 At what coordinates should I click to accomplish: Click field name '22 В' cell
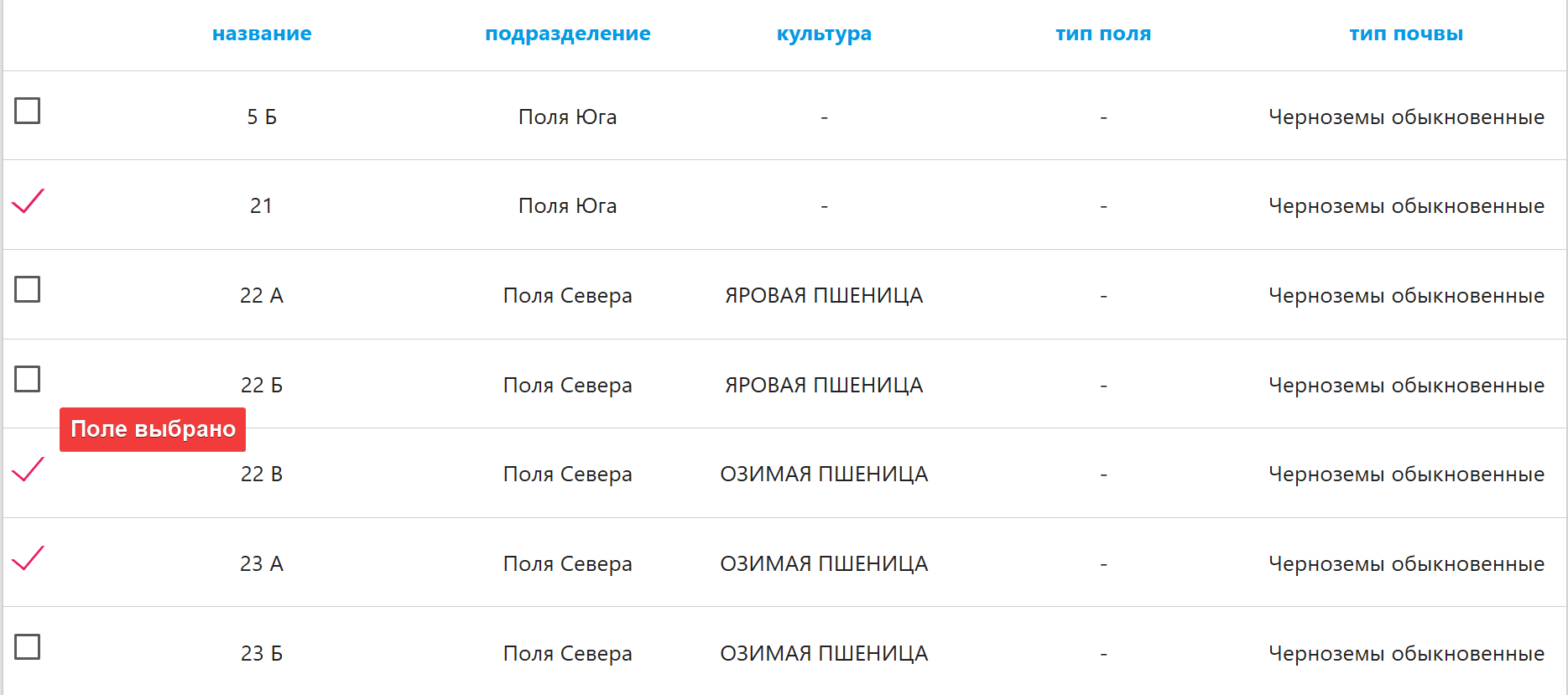(262, 475)
